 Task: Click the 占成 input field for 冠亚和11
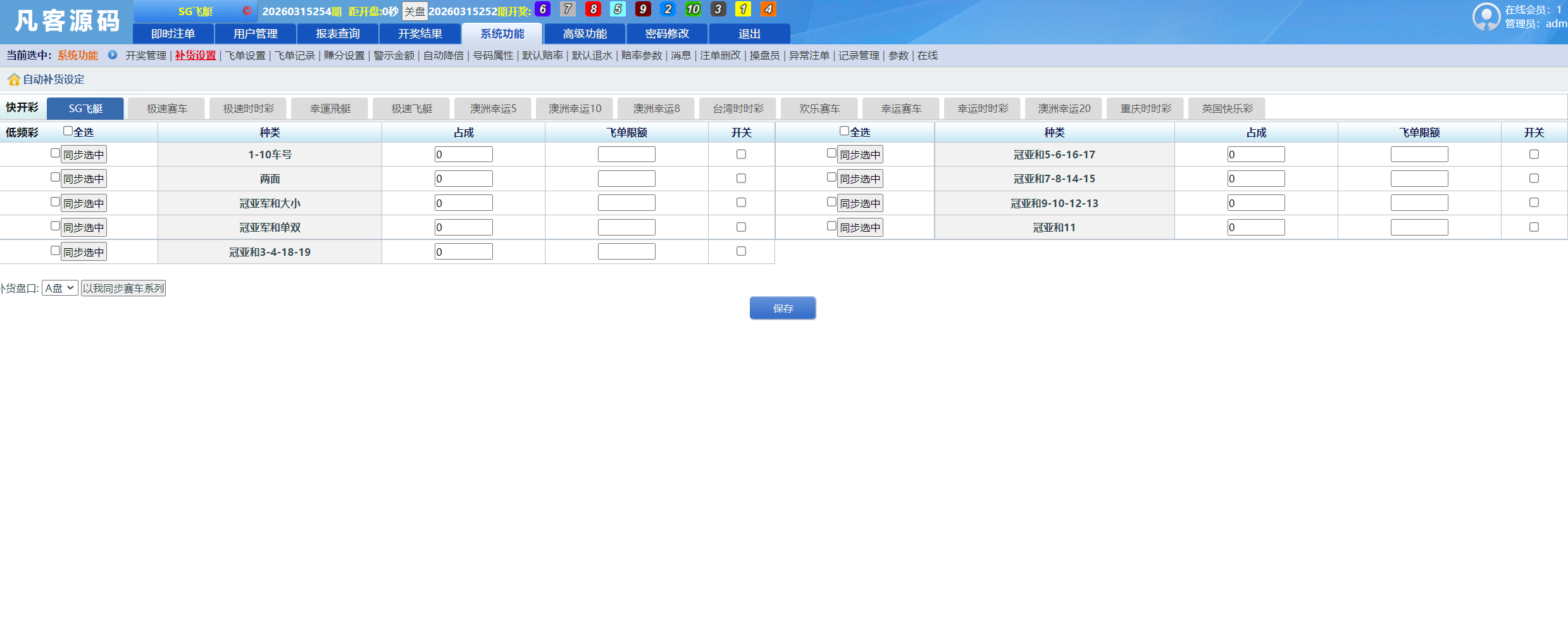pyautogui.click(x=1256, y=227)
